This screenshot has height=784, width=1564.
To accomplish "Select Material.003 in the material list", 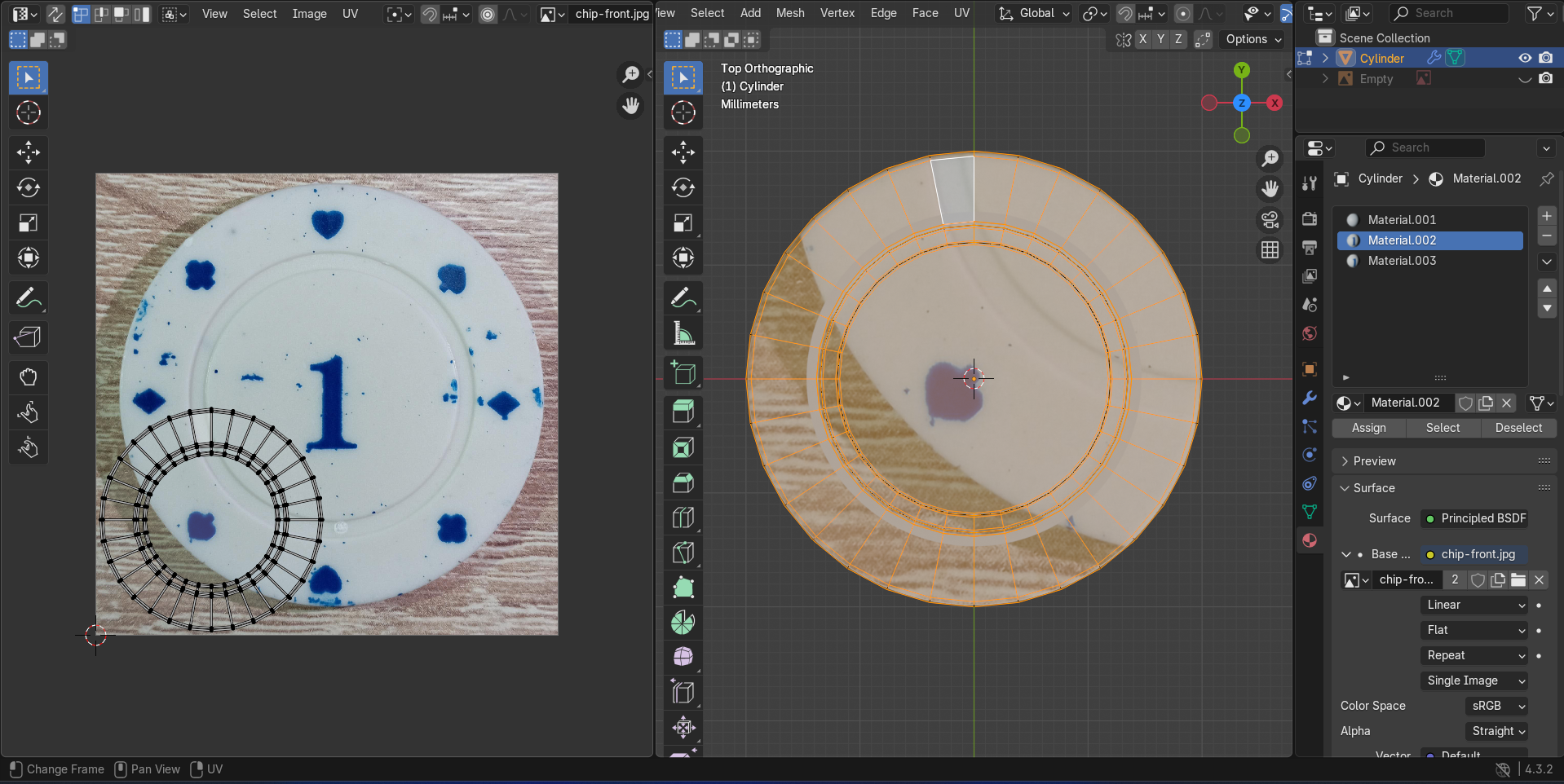I will [x=1402, y=261].
